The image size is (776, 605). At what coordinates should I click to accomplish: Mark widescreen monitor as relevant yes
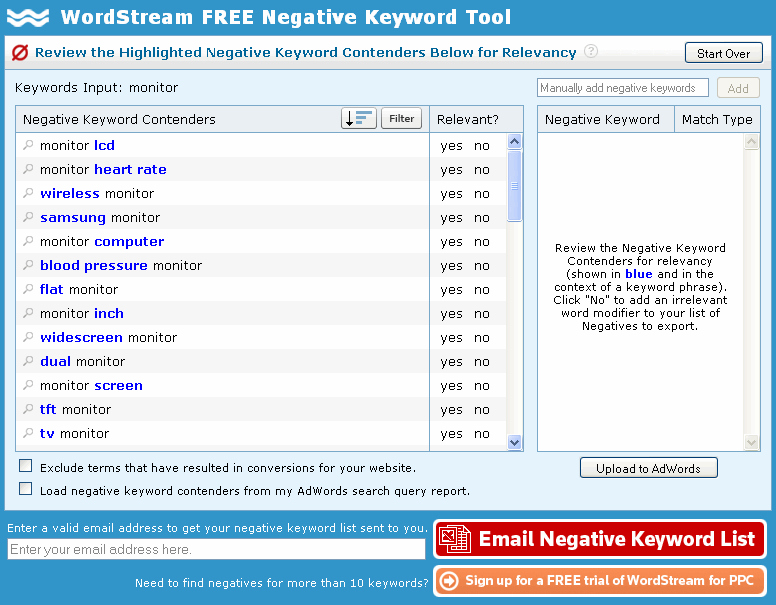coord(451,338)
